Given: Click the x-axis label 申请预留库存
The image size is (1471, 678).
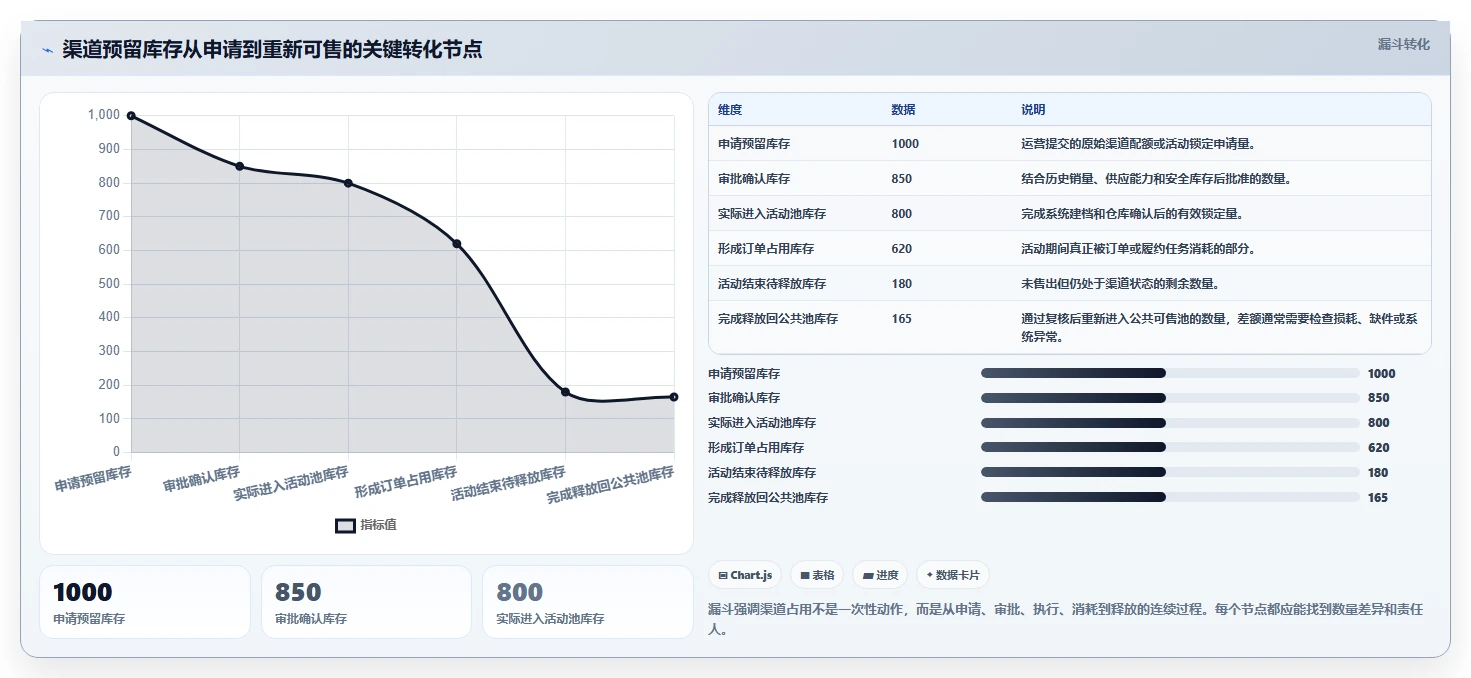Looking at the screenshot, I should point(93,478).
